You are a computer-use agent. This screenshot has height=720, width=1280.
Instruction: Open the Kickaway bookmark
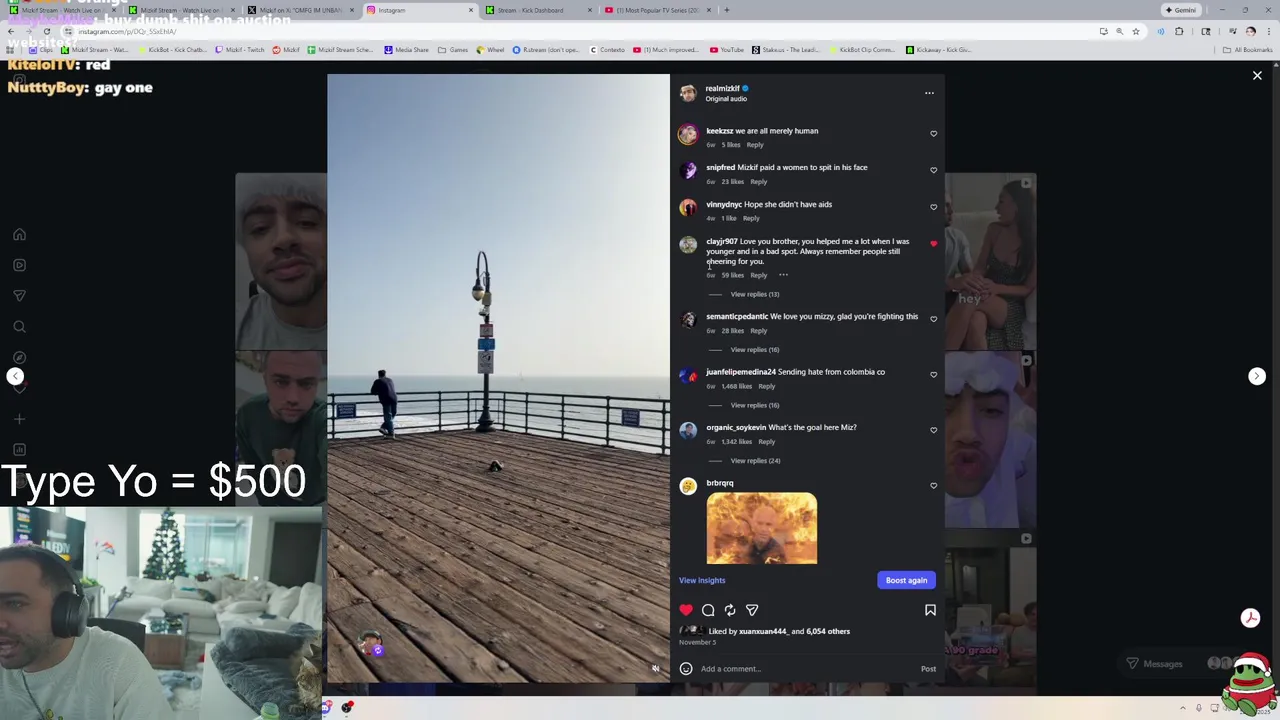pos(938,49)
